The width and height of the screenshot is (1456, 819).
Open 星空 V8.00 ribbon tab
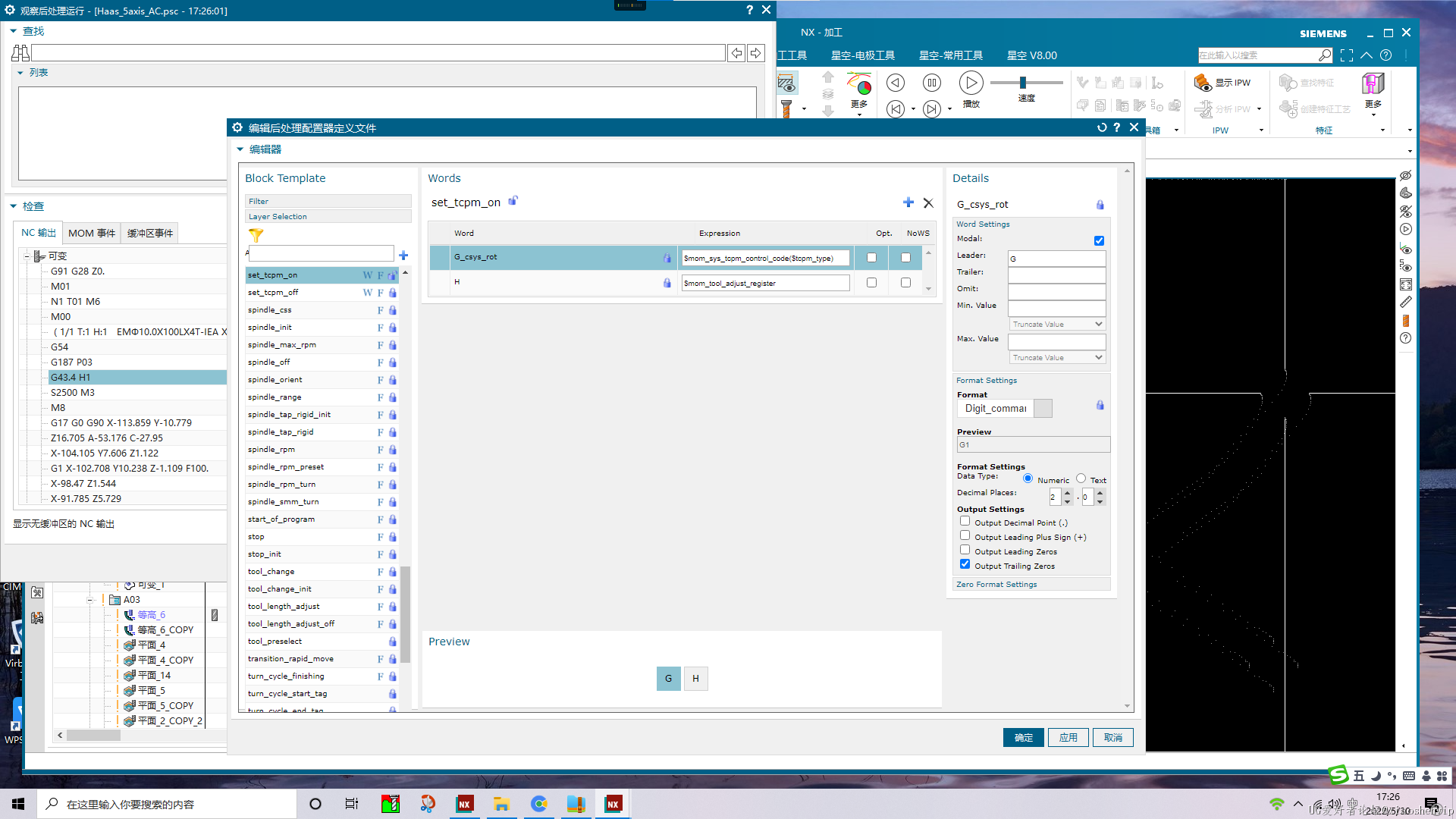1032,55
